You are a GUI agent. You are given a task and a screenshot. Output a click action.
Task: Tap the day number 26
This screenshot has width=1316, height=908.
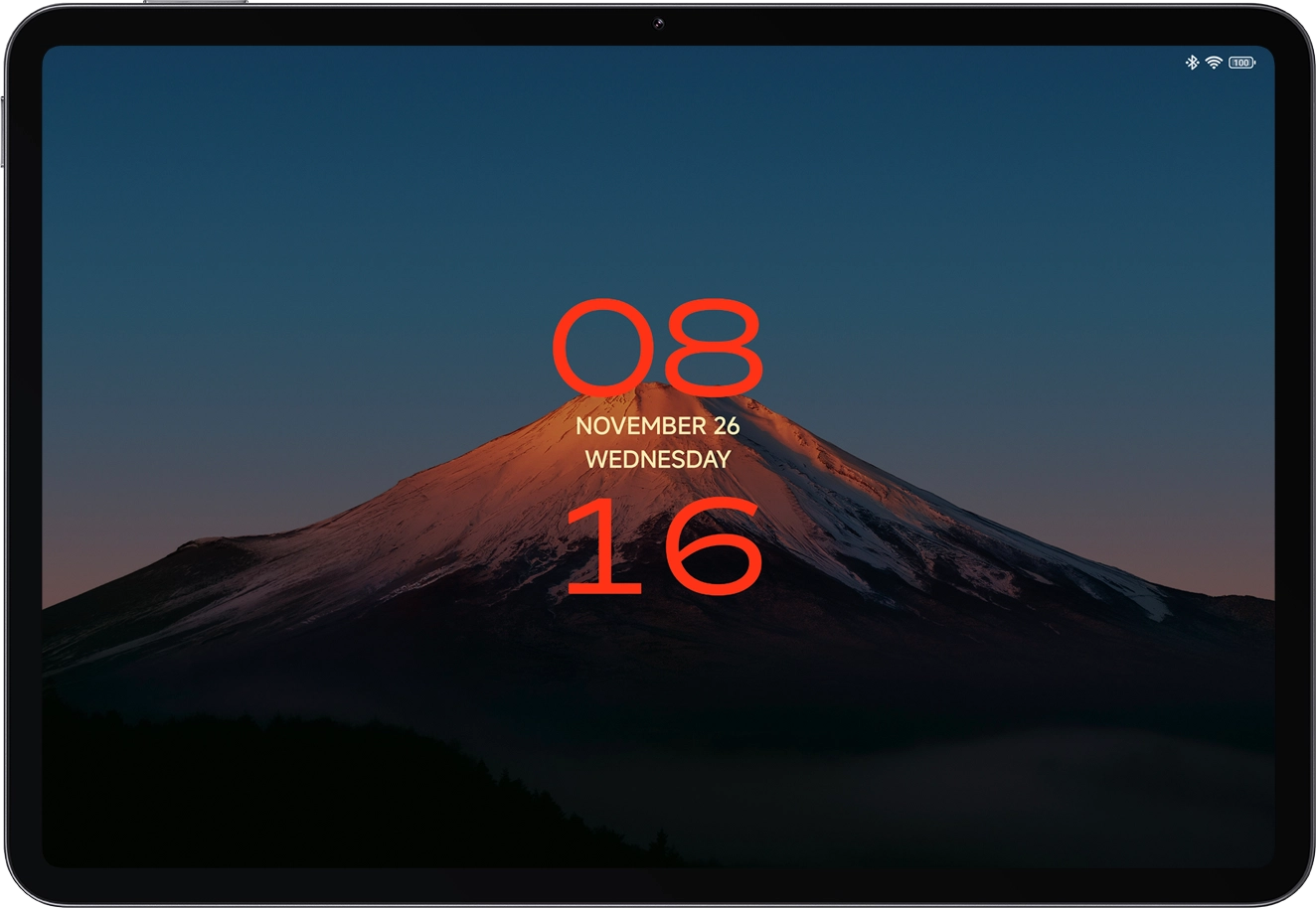pos(727,426)
